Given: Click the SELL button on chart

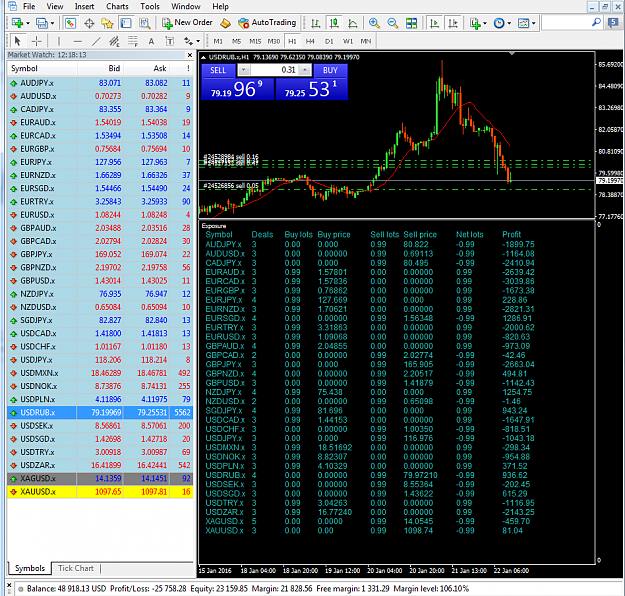Looking at the screenshot, I should coord(218,70).
